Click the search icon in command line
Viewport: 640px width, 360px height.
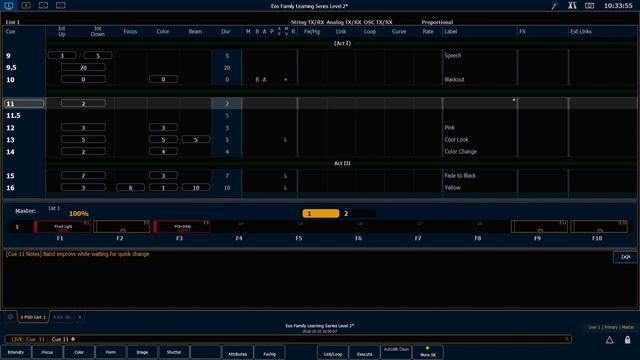tap(567, 339)
